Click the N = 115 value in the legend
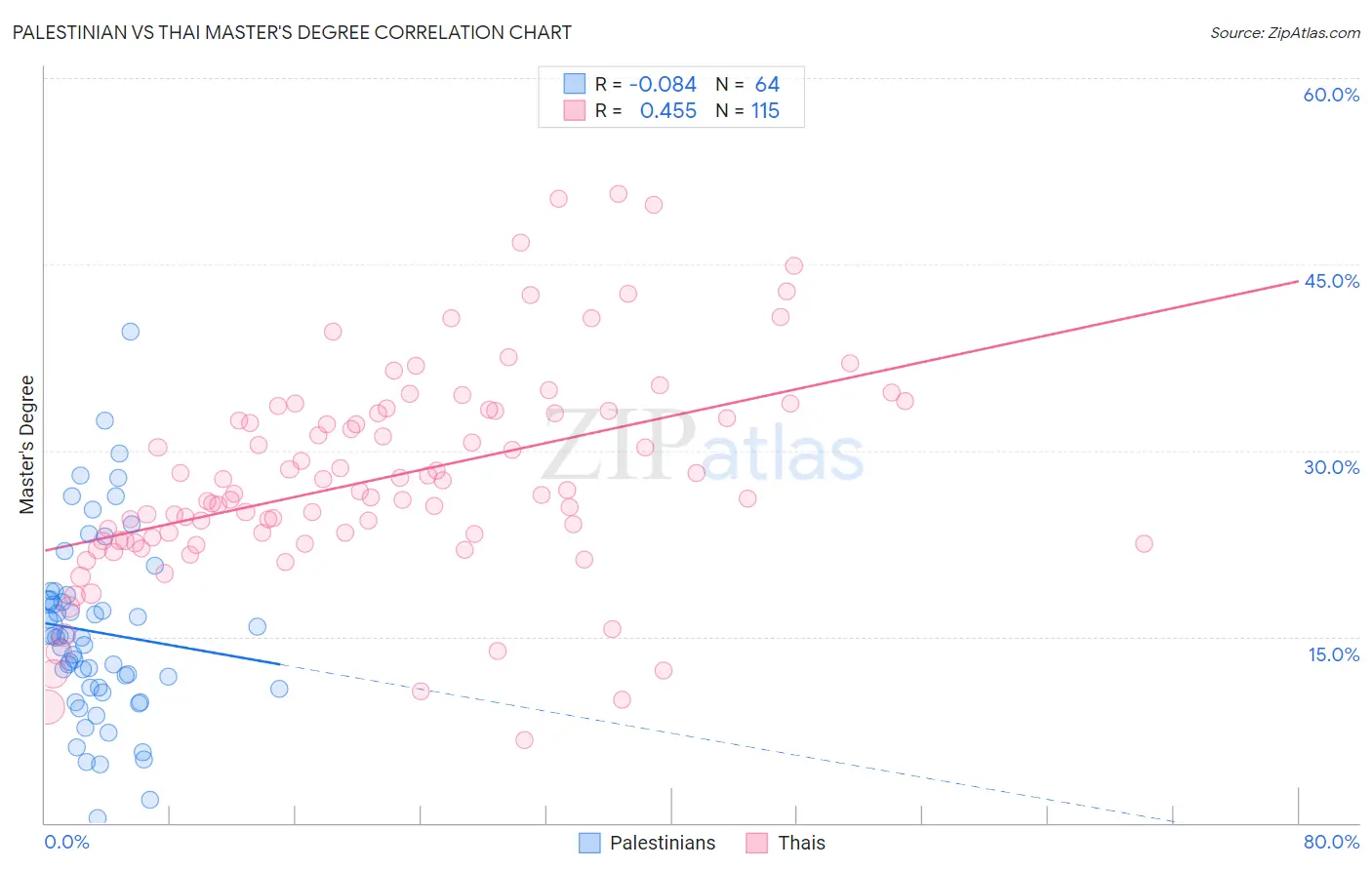 747,110
